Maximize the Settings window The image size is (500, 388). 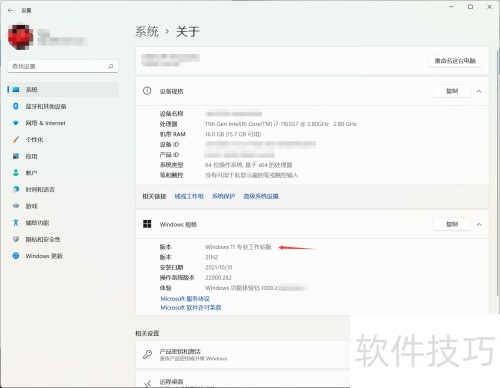[x=470, y=7]
